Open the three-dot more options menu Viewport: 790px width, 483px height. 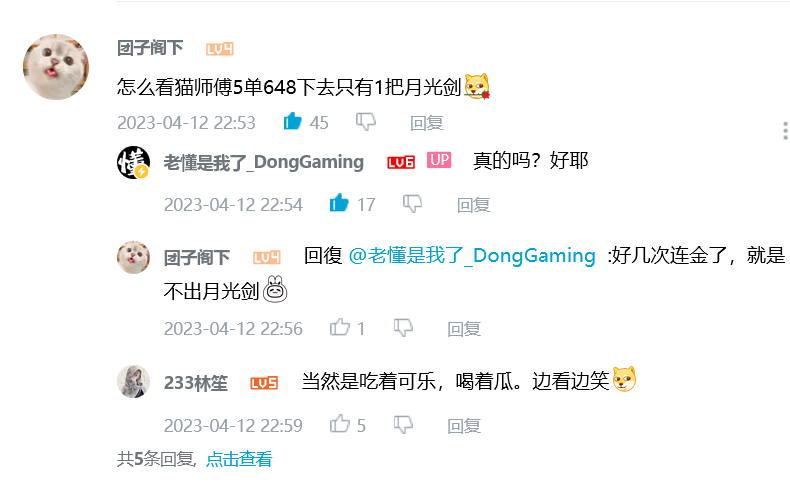coord(785,130)
